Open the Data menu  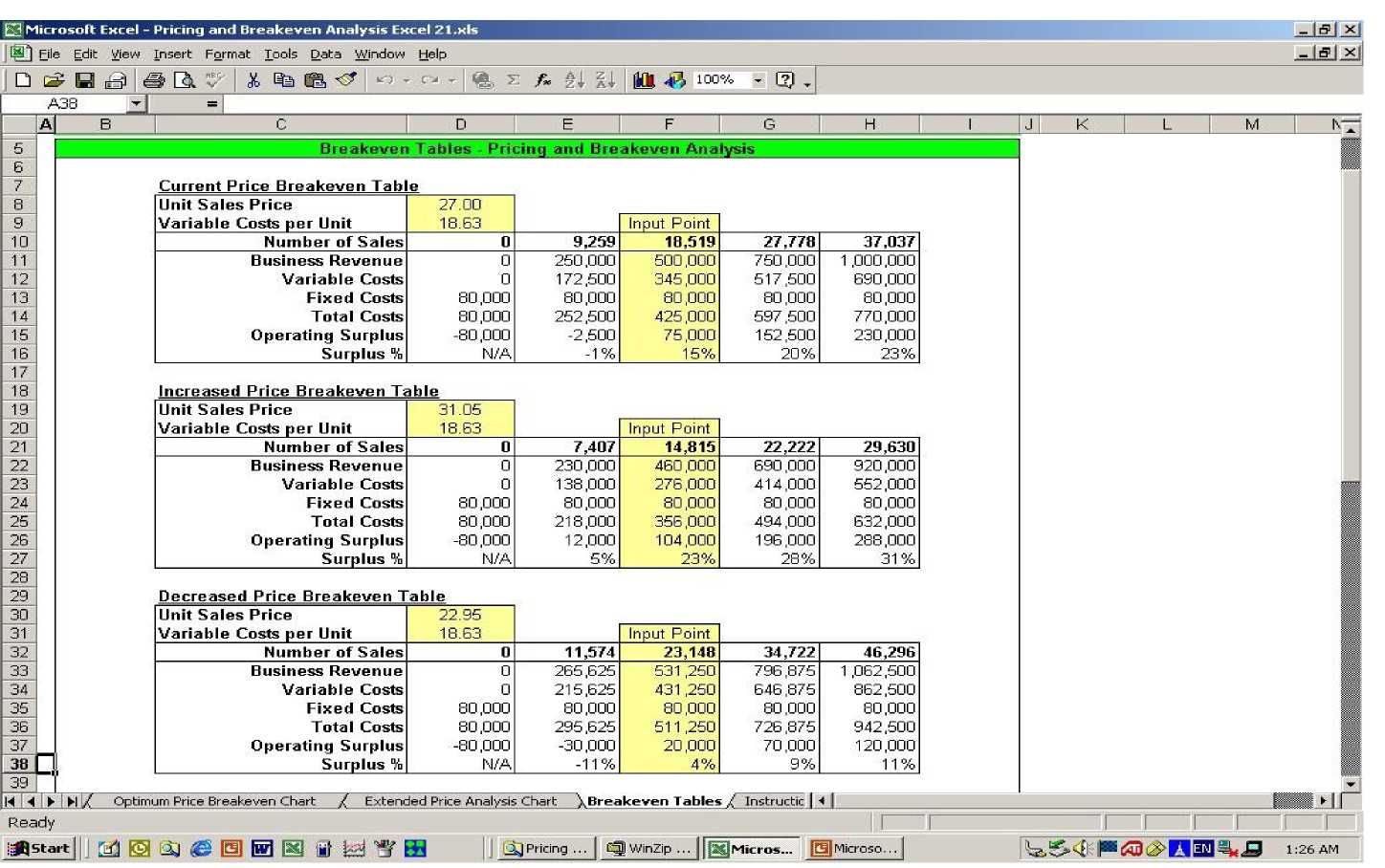(325, 54)
